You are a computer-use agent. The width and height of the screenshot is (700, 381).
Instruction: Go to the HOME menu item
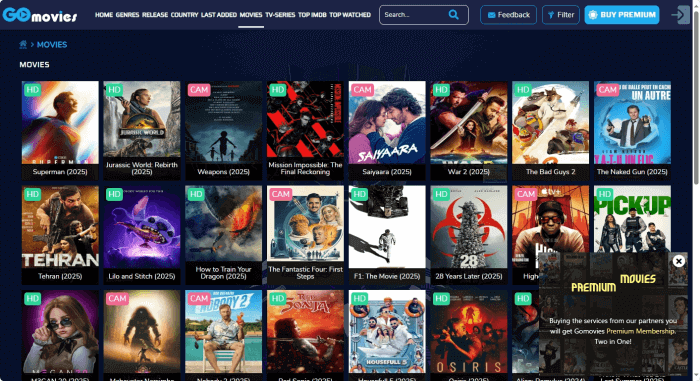[104, 15]
